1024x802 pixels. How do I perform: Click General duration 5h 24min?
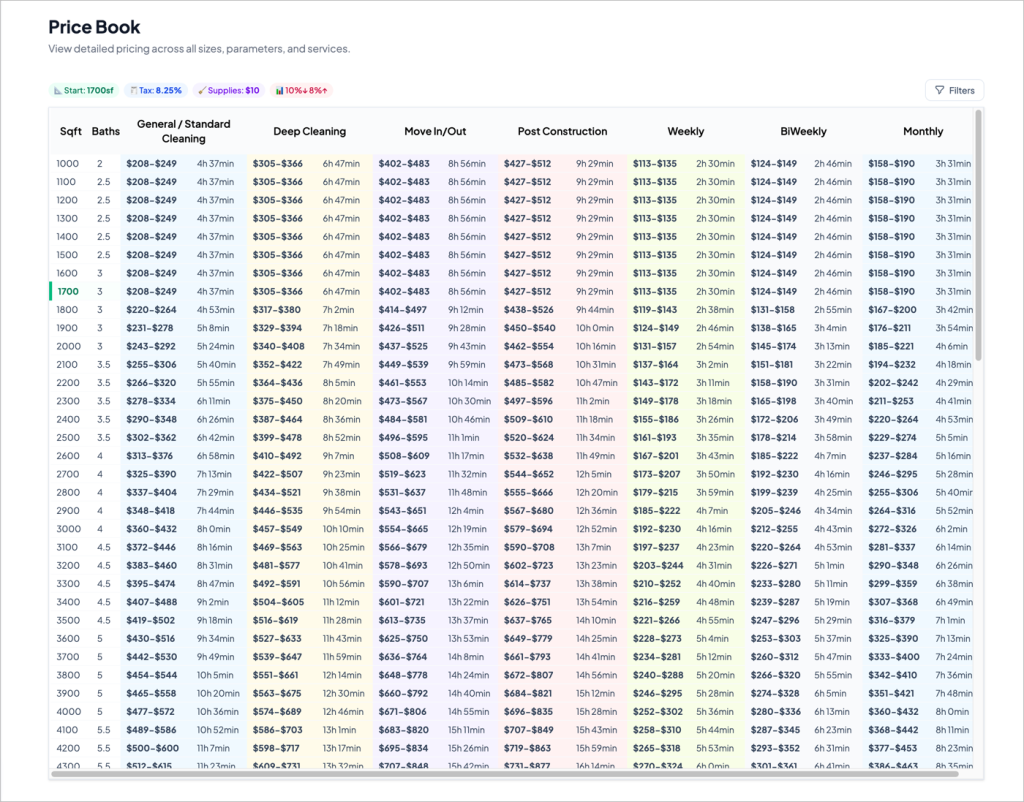click(x=215, y=346)
